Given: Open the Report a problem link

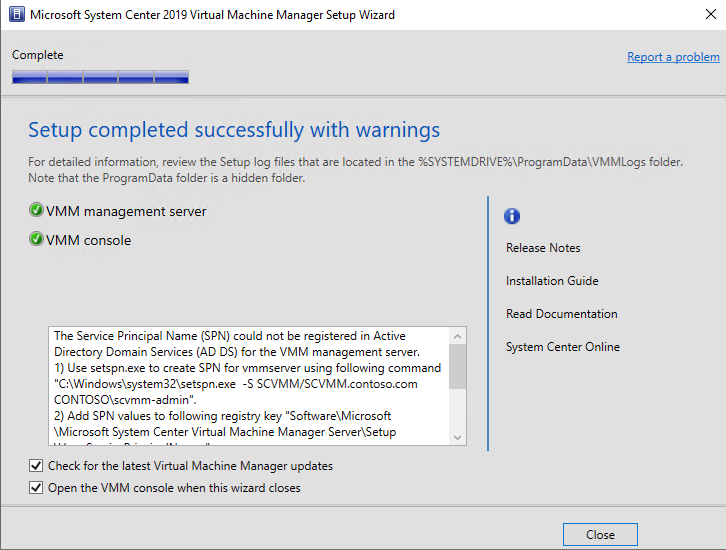Looking at the screenshot, I should 673,57.
